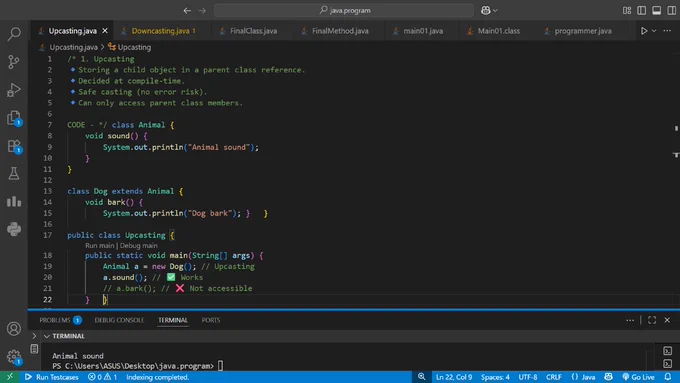The height and width of the screenshot is (383, 680).
Task: Open the Testing flask view
Action: click(x=14, y=173)
